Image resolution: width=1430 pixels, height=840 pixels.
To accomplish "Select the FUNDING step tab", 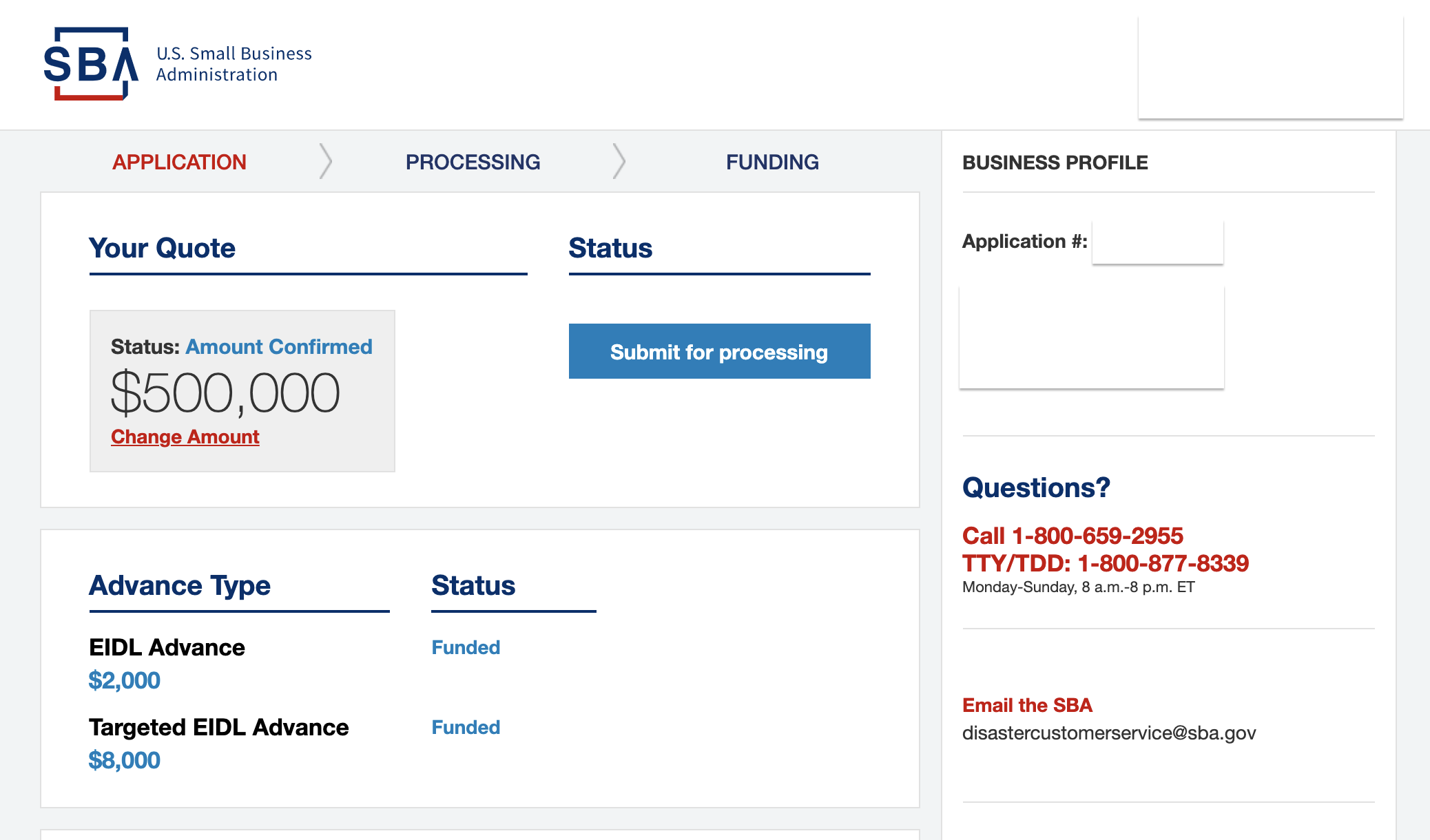I will point(772,162).
